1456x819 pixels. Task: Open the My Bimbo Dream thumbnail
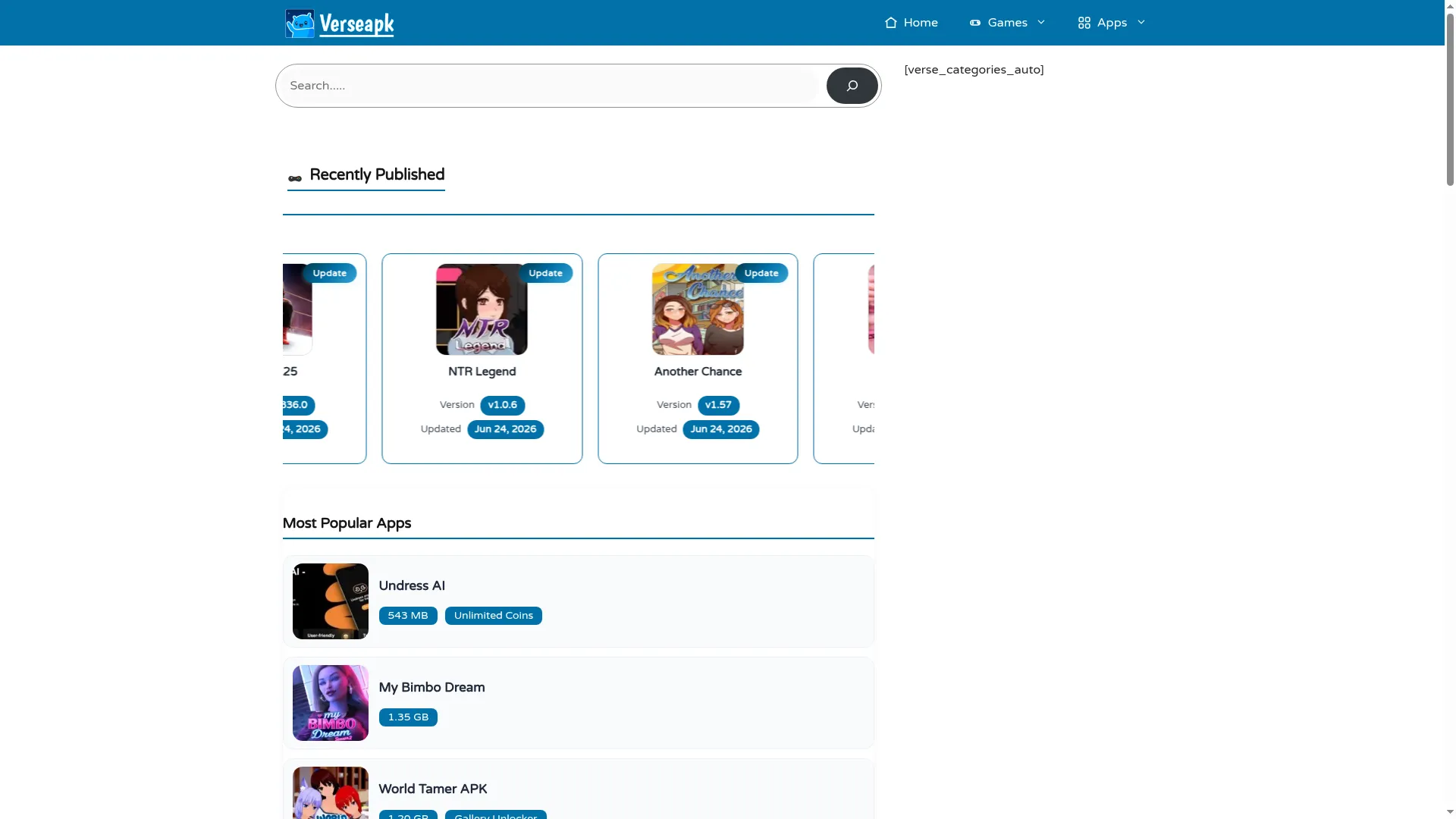pyautogui.click(x=331, y=703)
